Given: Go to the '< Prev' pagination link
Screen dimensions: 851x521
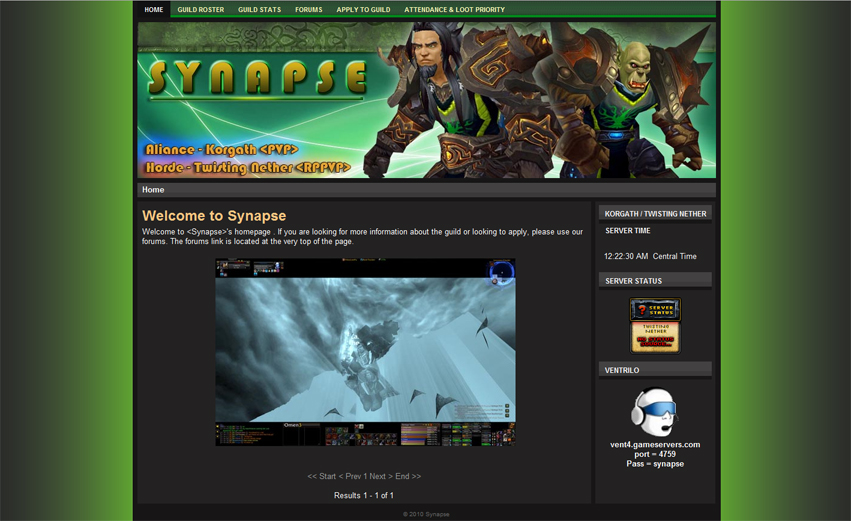Looking at the screenshot, I should point(350,477).
